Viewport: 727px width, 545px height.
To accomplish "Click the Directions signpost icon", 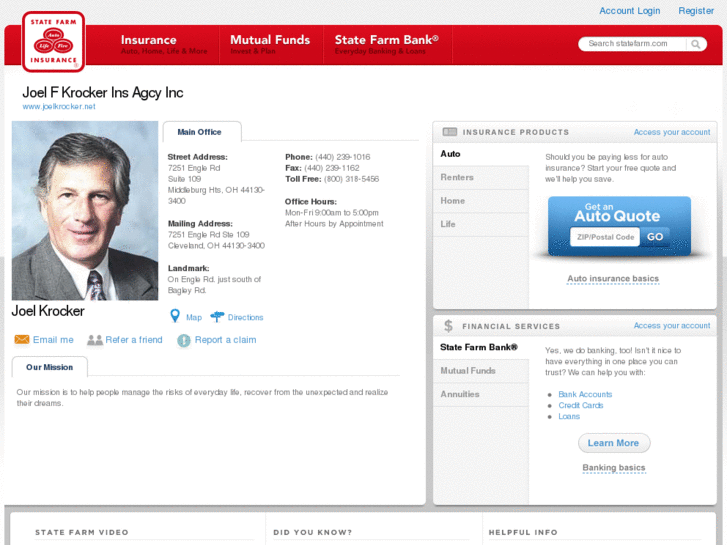I will (217, 317).
